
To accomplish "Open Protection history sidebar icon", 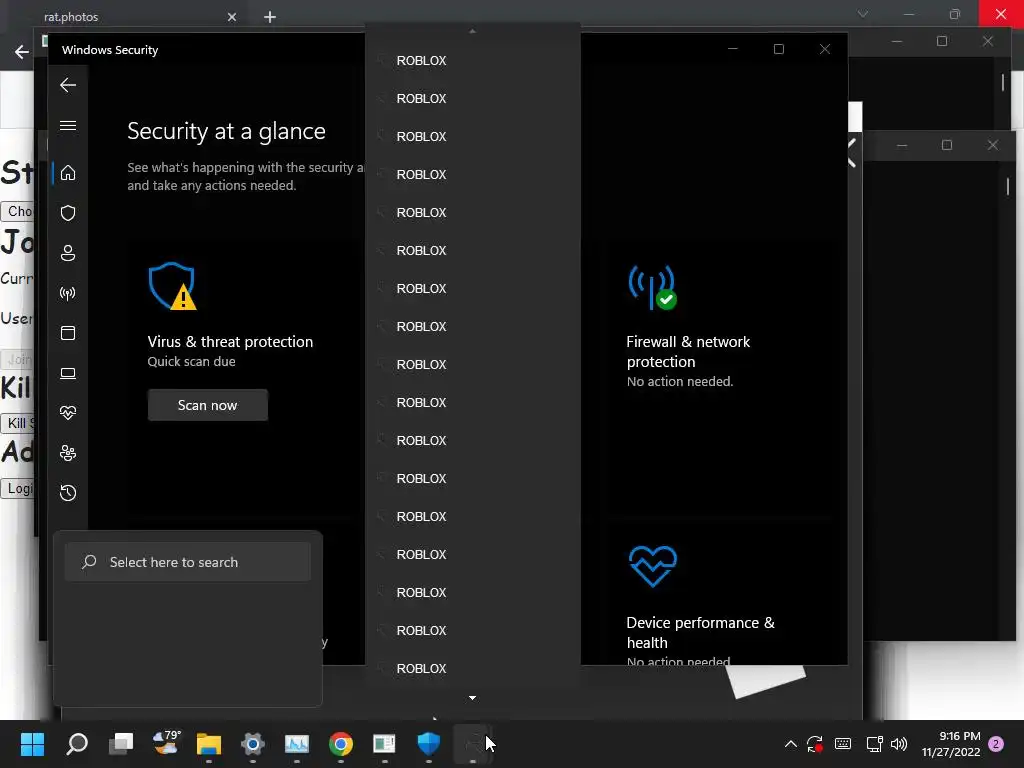I will [x=68, y=492].
